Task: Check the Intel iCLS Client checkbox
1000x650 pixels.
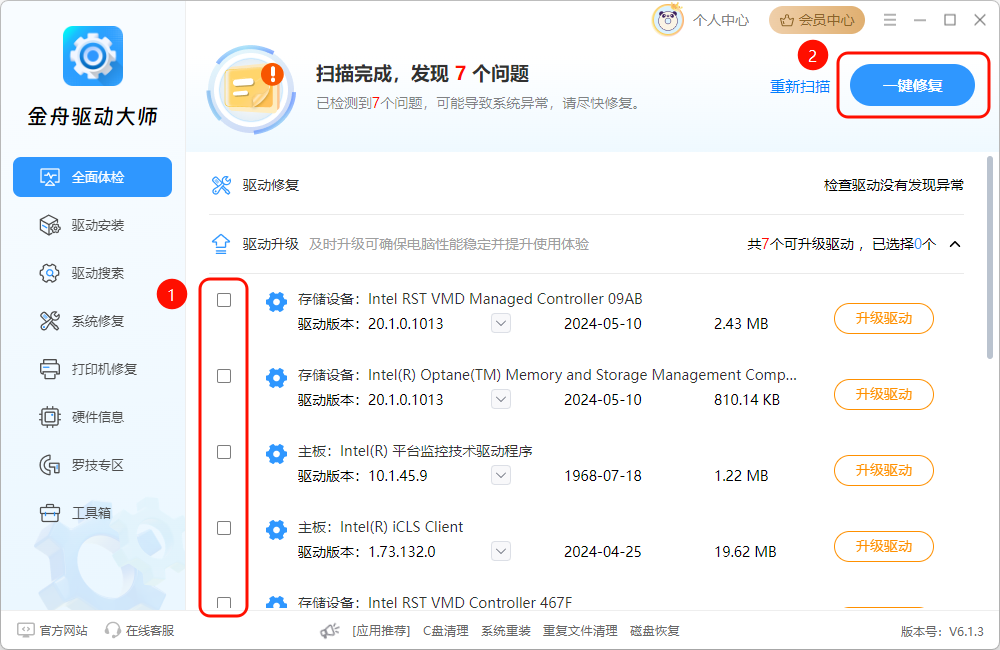Action: (224, 528)
